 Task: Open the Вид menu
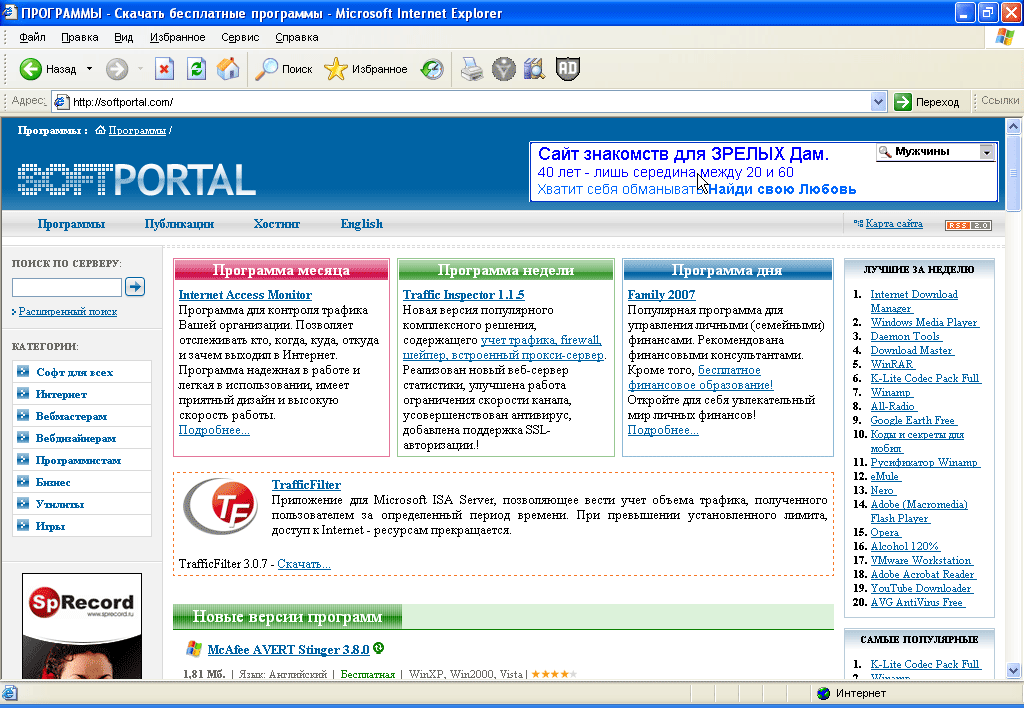click(x=123, y=37)
